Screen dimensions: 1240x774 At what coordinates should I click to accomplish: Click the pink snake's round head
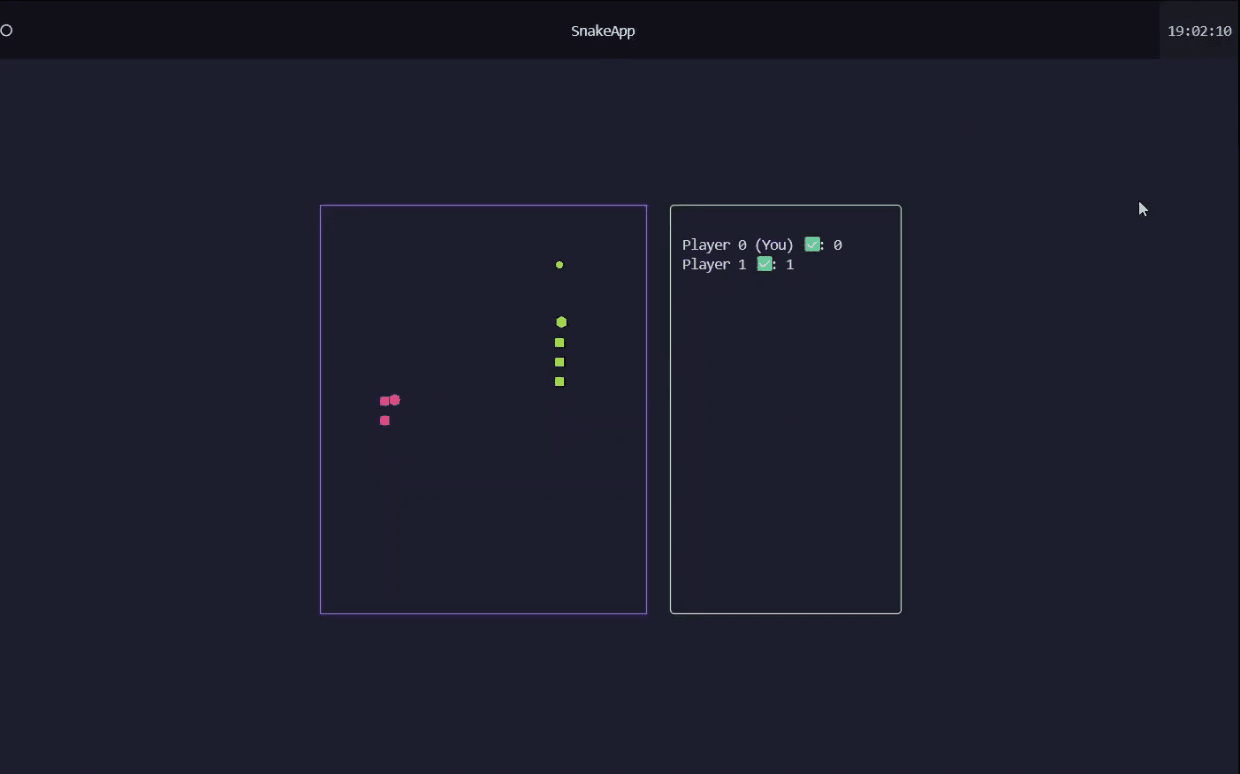395,400
